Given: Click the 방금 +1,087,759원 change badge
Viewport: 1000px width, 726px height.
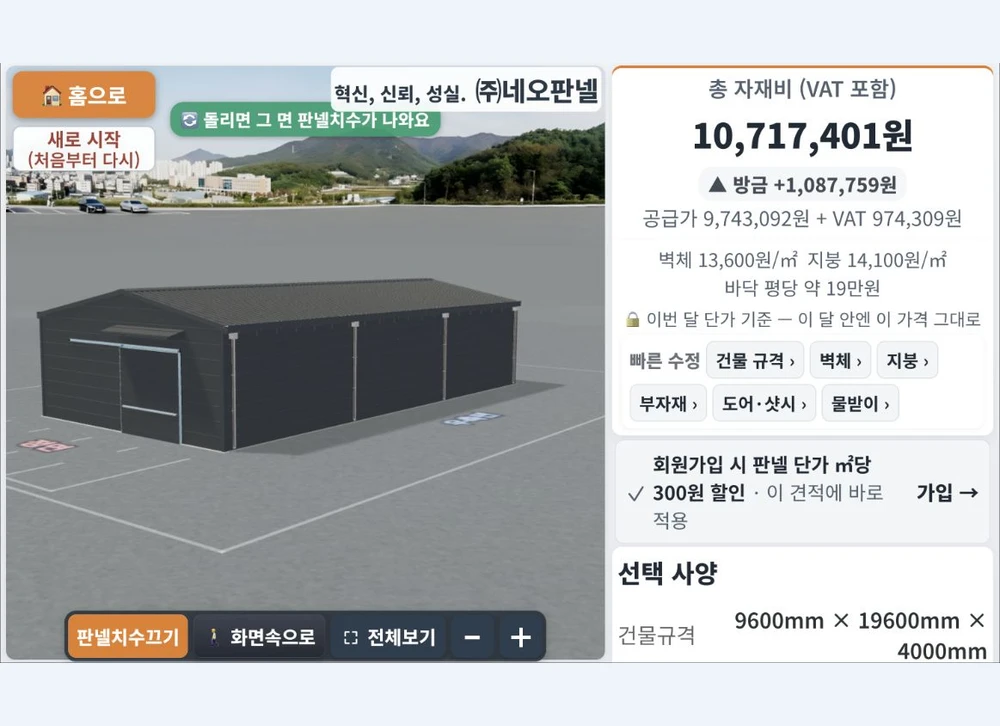Looking at the screenshot, I should (802, 185).
